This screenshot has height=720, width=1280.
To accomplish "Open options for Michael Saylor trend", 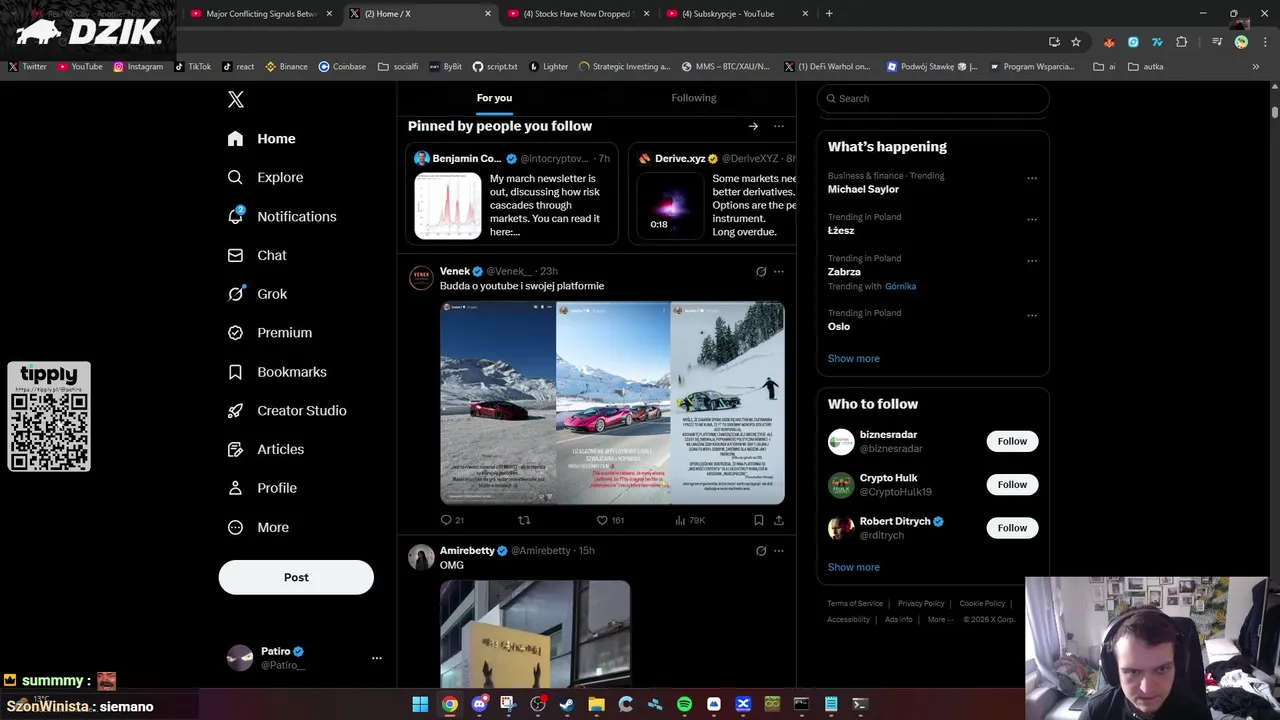I will point(1032,178).
